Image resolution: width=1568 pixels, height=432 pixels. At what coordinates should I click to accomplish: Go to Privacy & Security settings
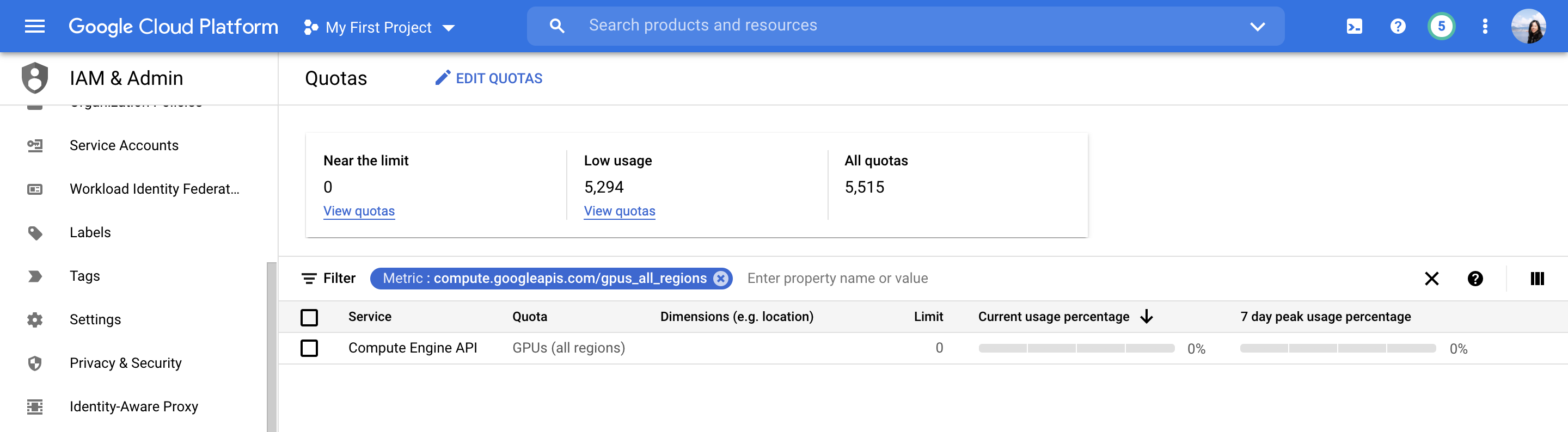[125, 363]
